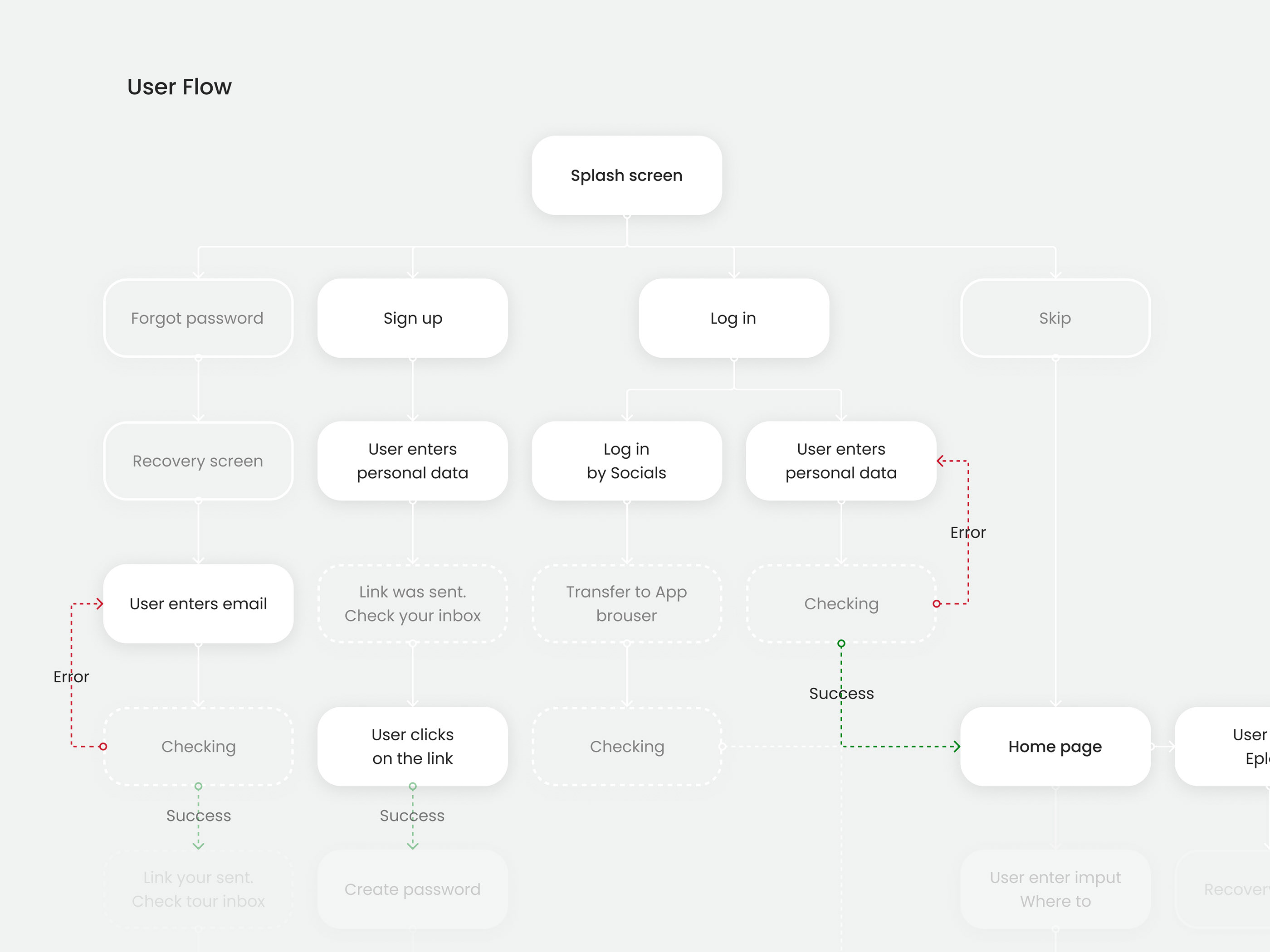Click the red Error label near Log in branch
1270x952 pixels.
pos(967,533)
